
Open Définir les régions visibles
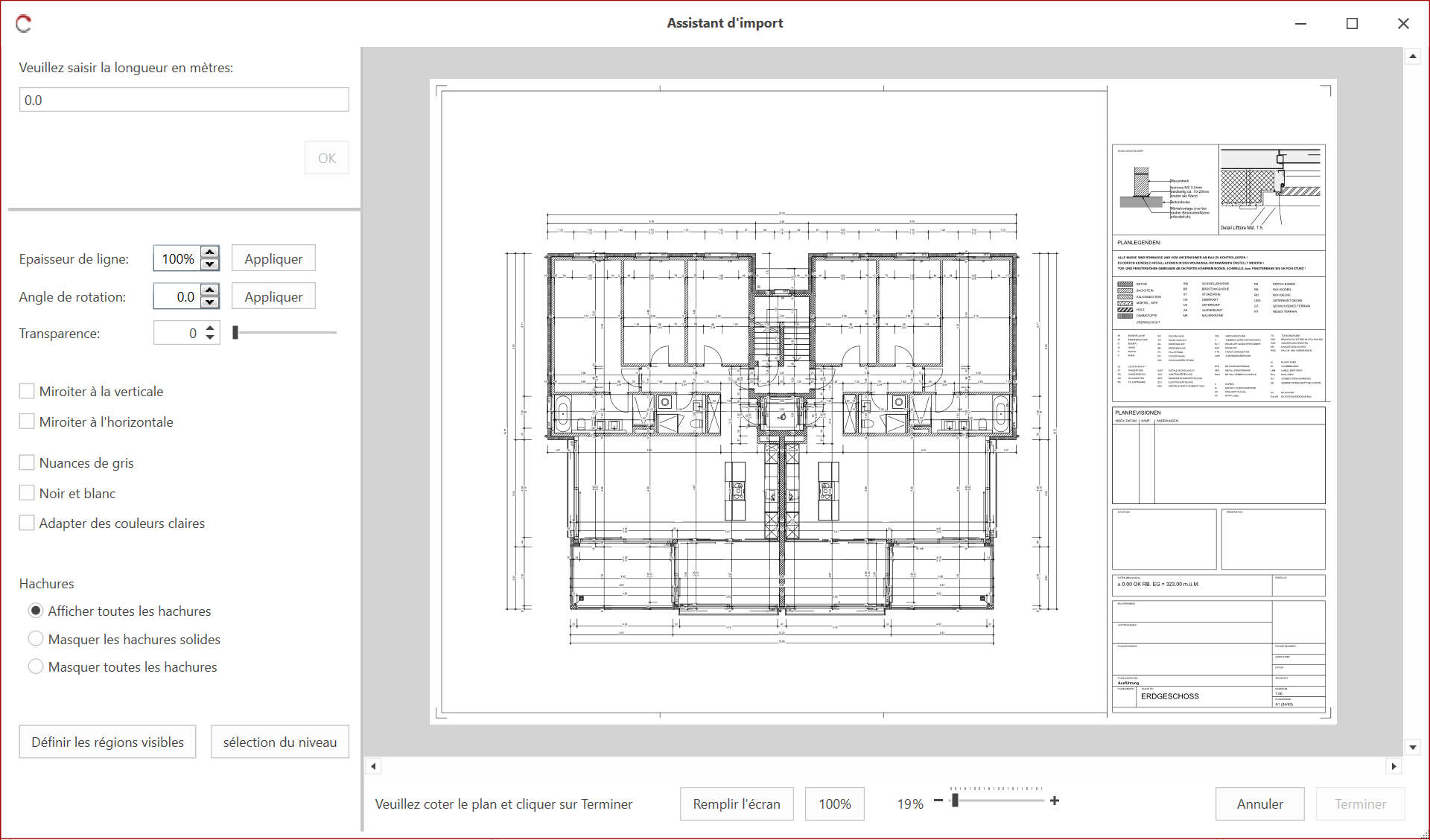pos(107,742)
